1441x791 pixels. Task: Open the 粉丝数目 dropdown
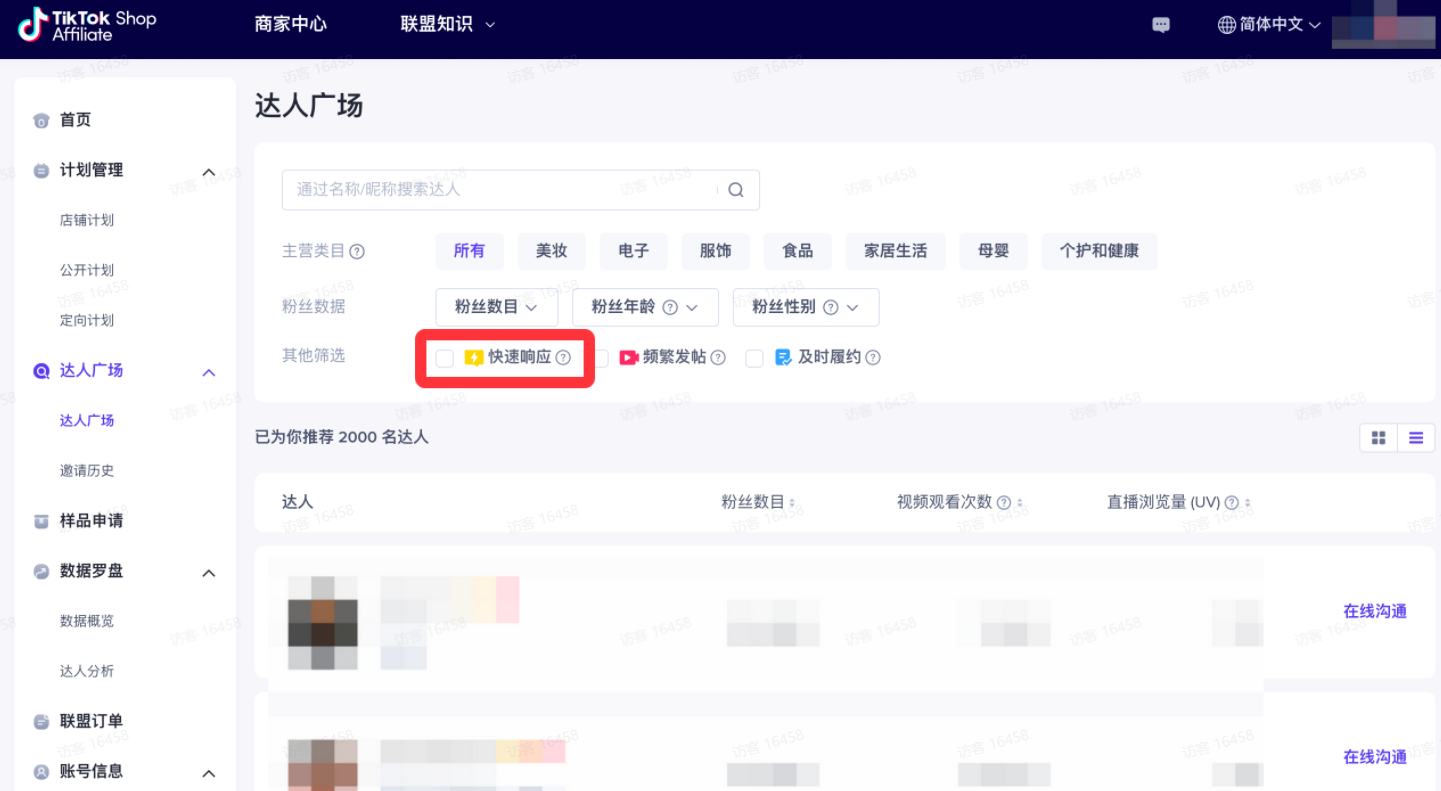coord(497,307)
